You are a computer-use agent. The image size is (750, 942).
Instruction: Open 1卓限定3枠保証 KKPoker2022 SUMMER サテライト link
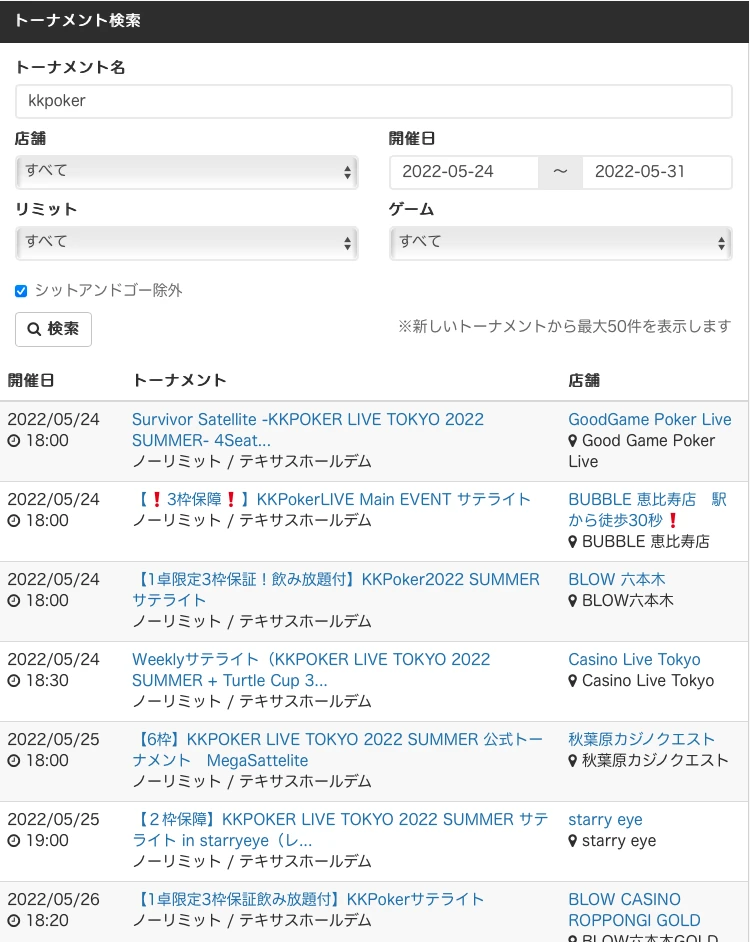[x=336, y=589]
